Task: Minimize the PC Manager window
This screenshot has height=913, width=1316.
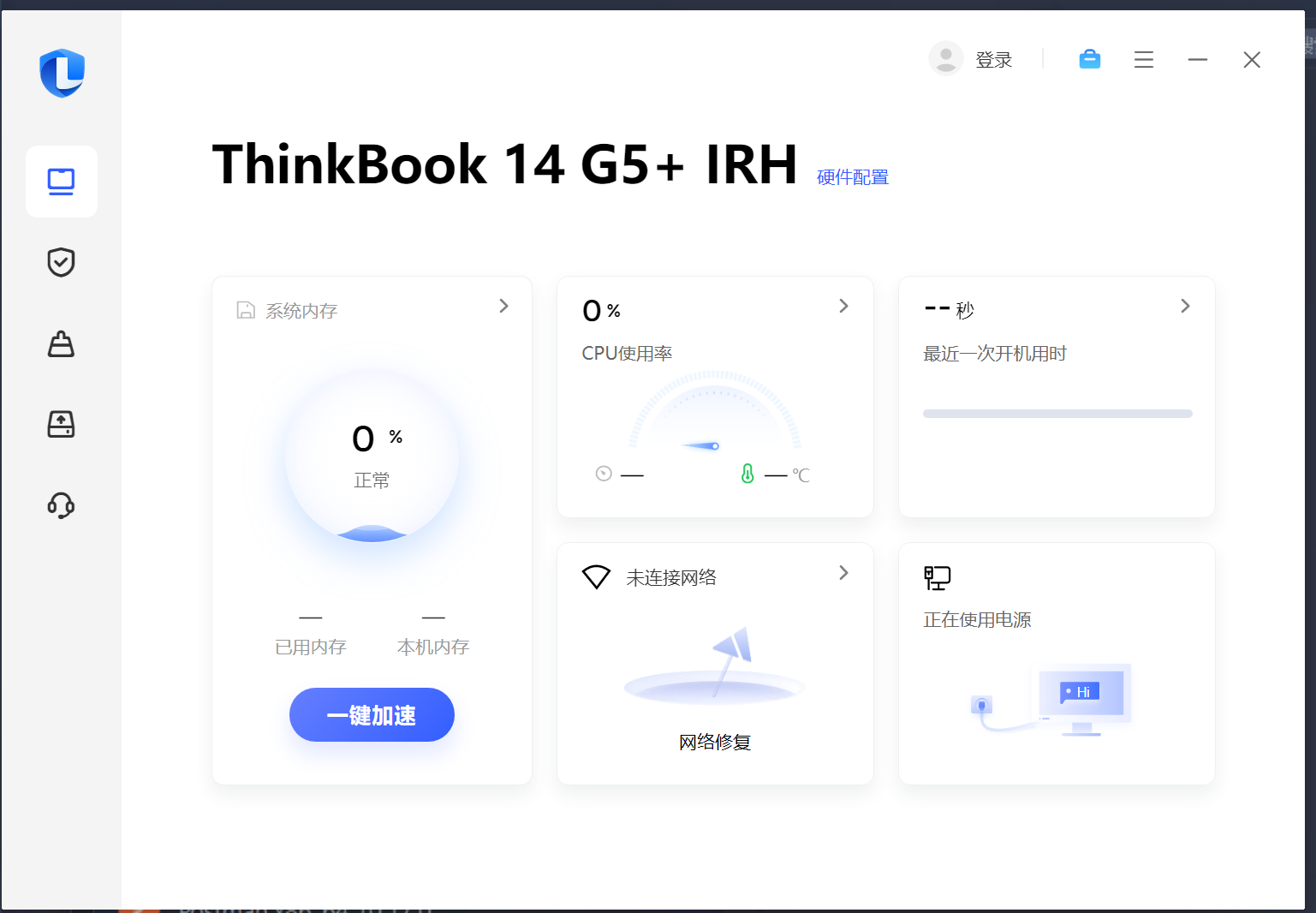Action: coord(1198,60)
